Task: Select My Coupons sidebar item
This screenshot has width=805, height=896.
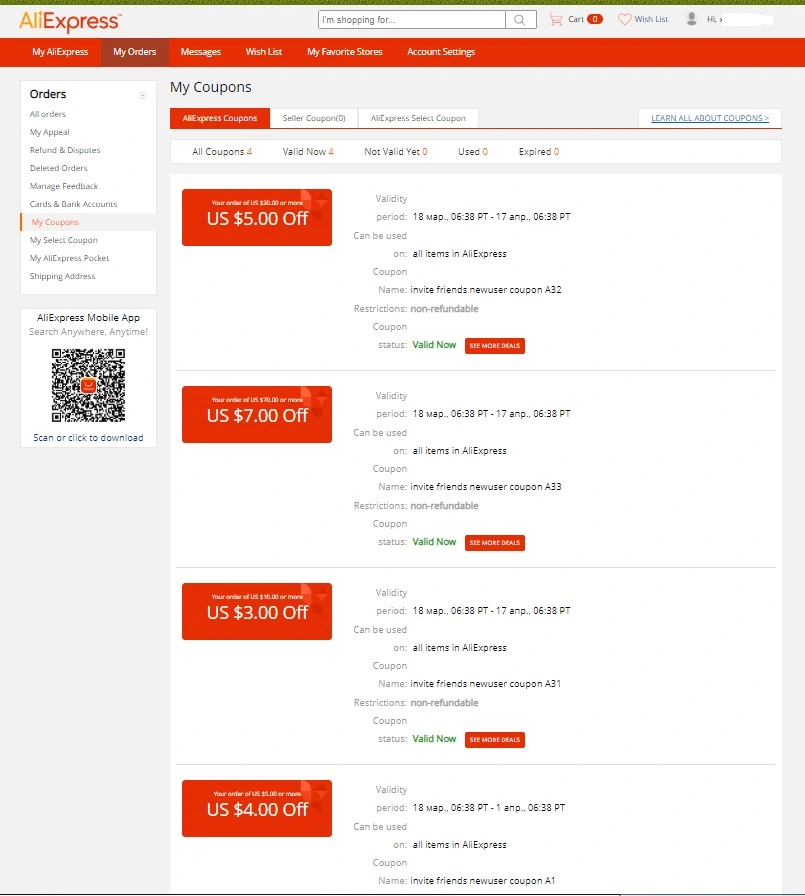Action: (55, 222)
